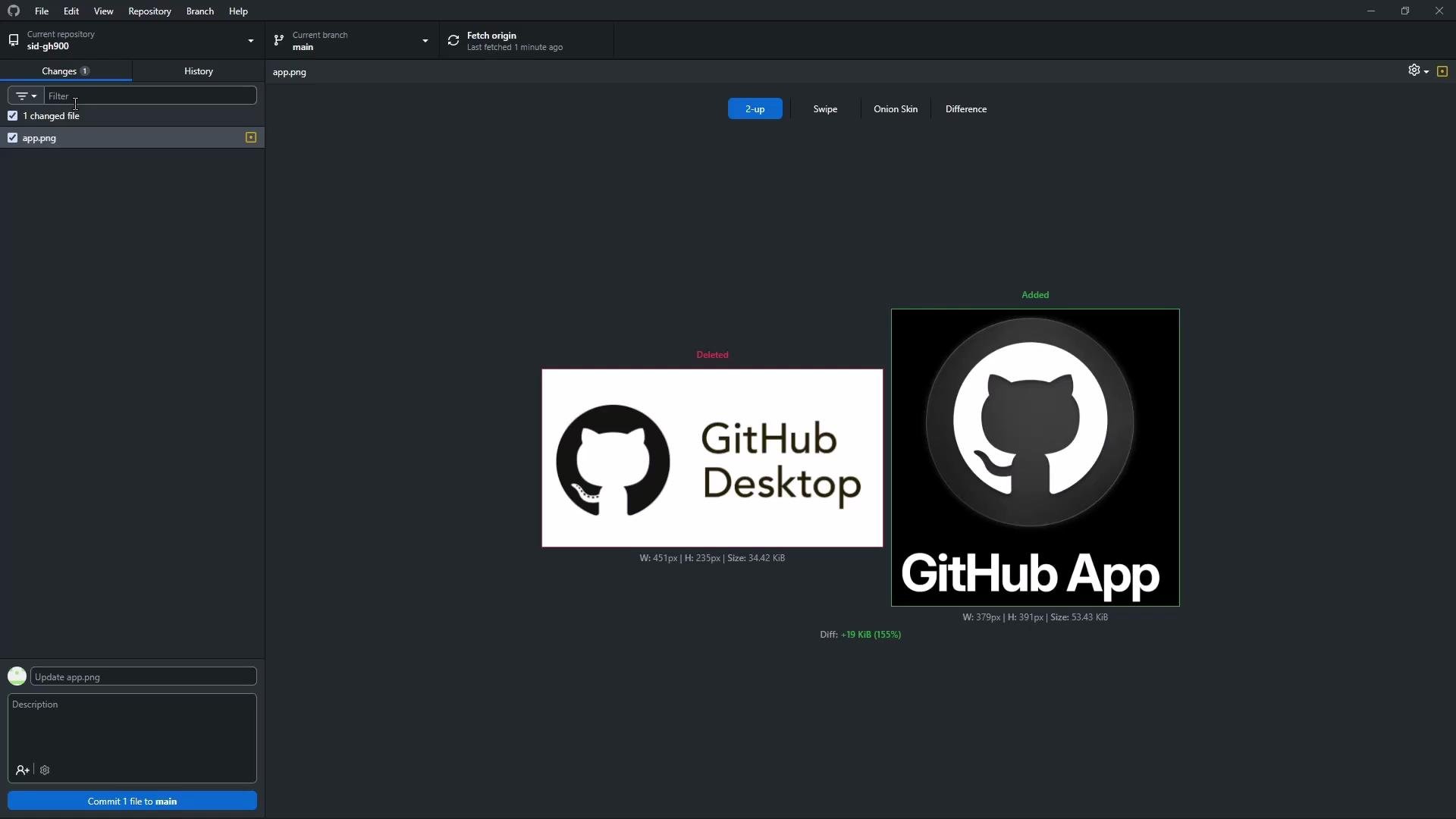Select the Difference image diff mode
The image size is (1456, 819).
point(966,108)
